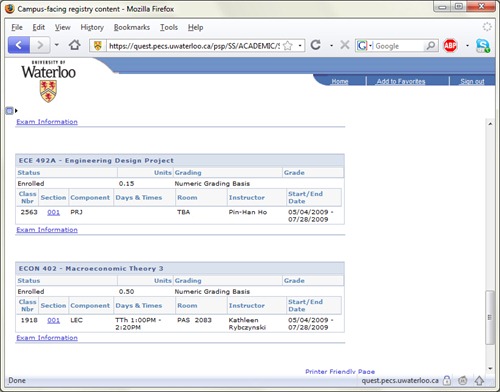Image resolution: width=500 pixels, height=392 pixels.
Task: Click the page scrollbar up arrow
Action: 490,124
